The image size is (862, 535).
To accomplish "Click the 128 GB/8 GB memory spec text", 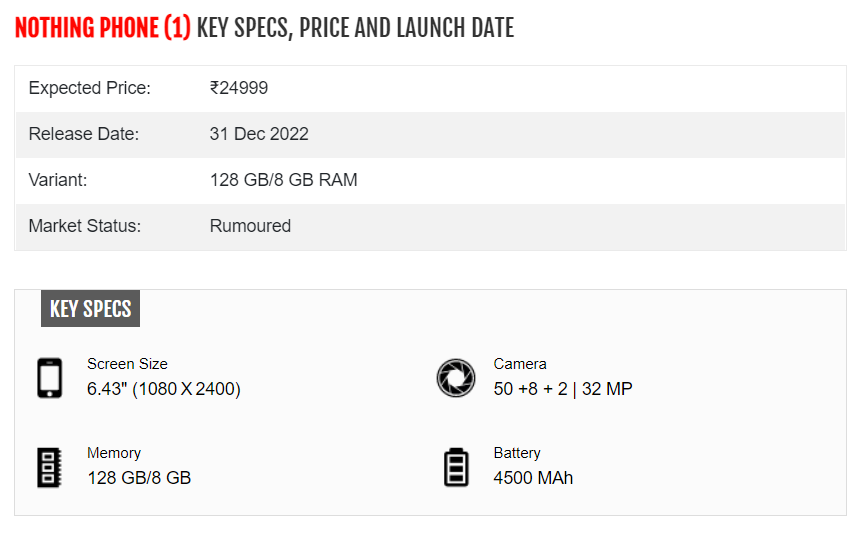I will tap(139, 478).
